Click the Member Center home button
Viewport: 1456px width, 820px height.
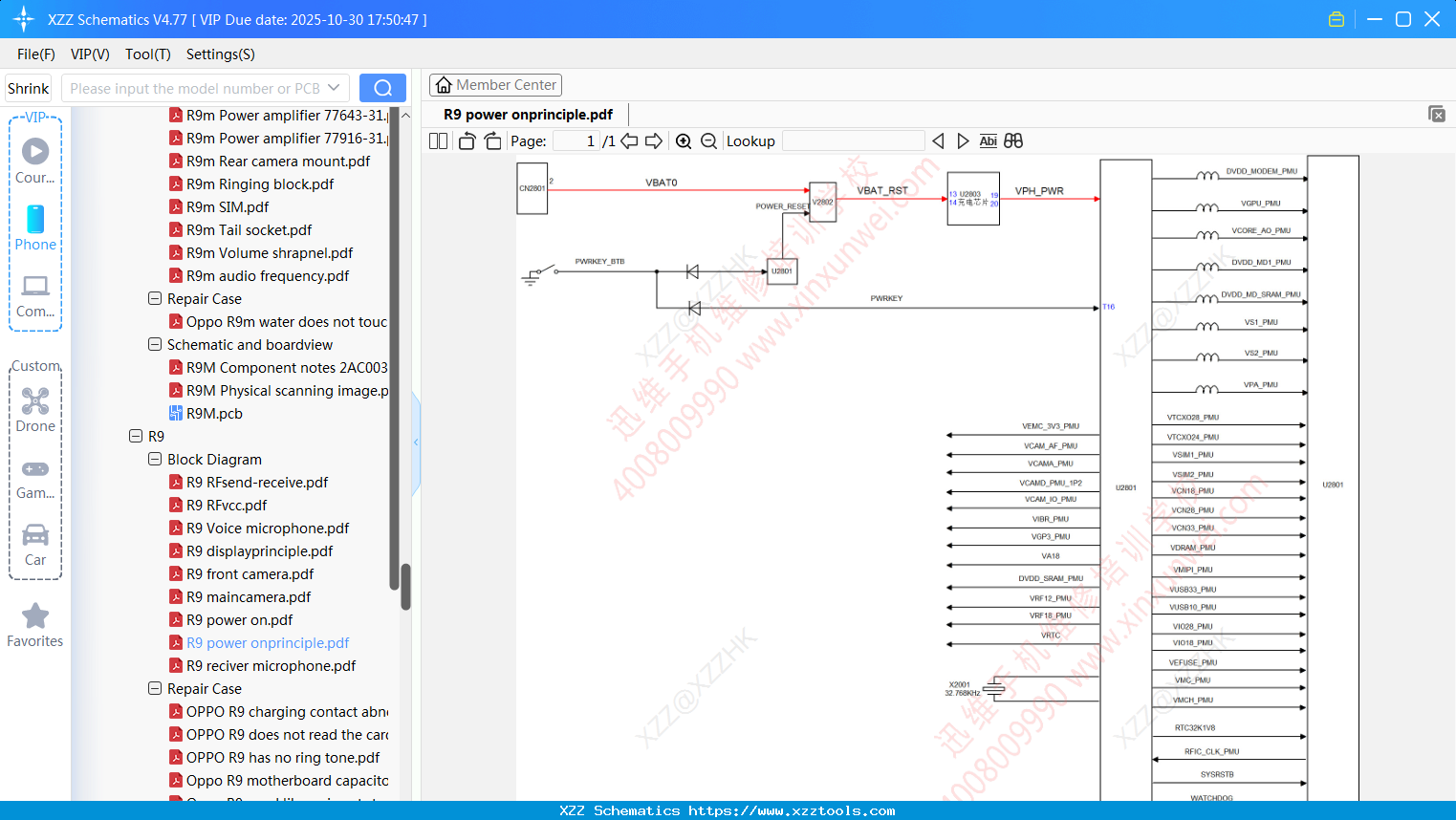click(495, 85)
